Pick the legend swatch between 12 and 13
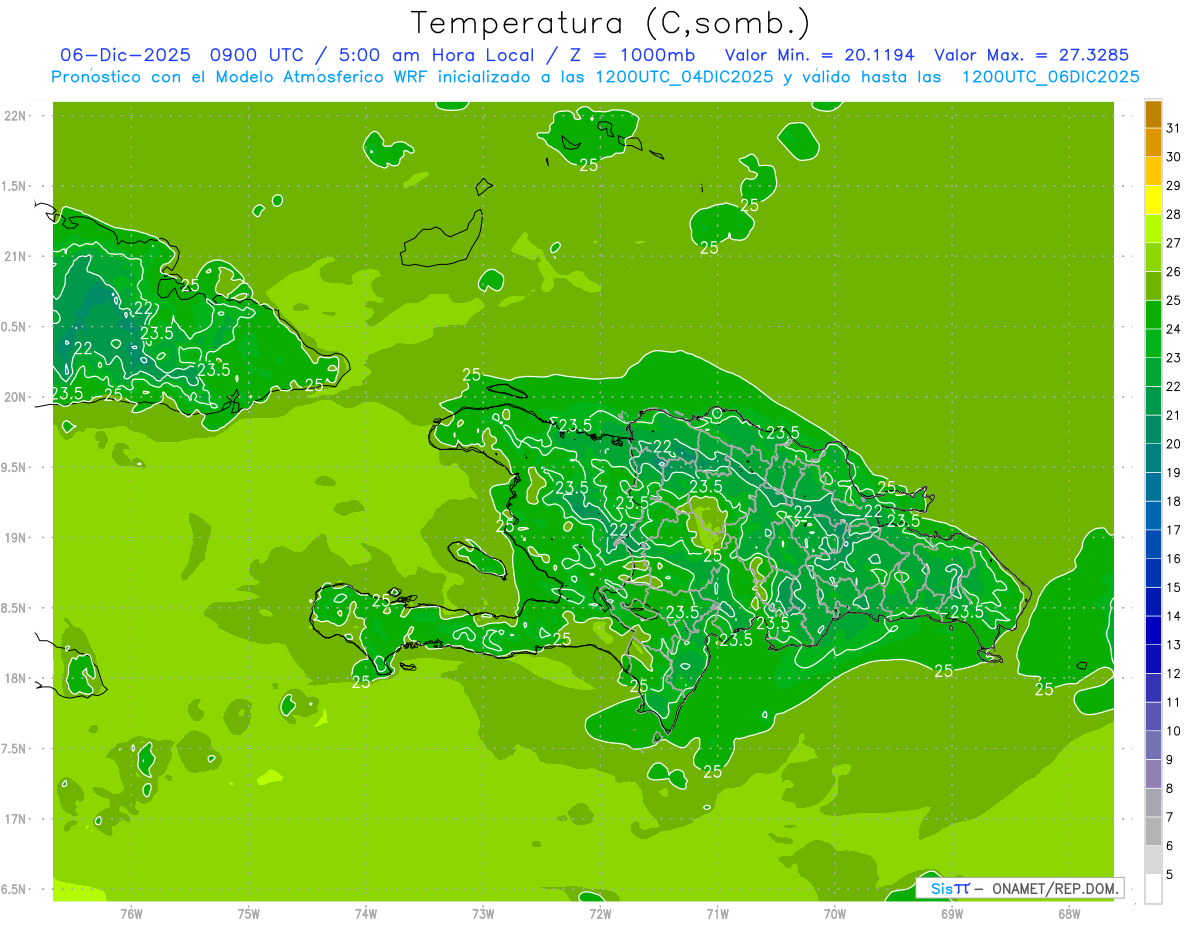 [1153, 660]
